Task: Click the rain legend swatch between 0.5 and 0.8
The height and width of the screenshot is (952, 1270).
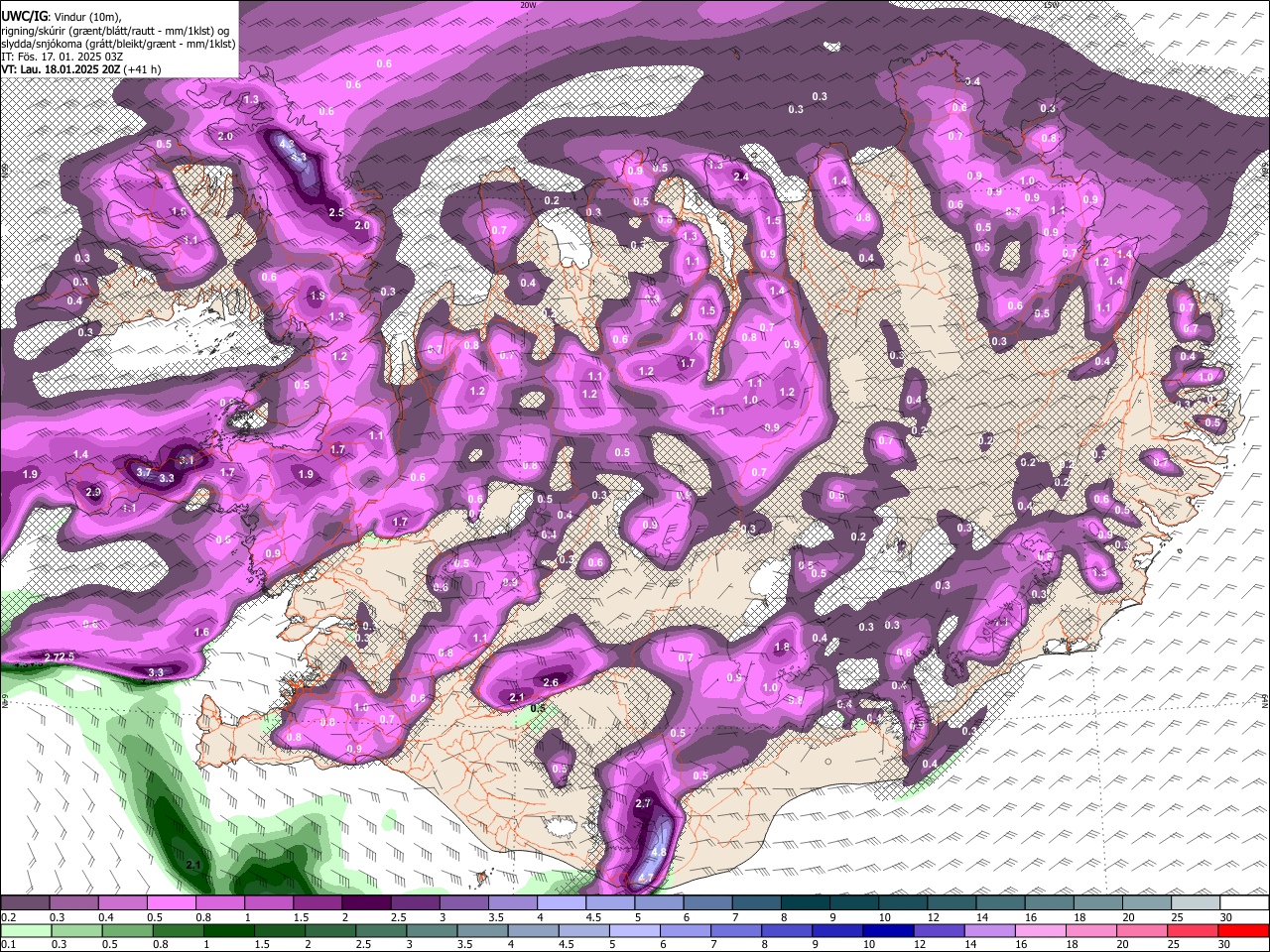Action: coord(127,930)
